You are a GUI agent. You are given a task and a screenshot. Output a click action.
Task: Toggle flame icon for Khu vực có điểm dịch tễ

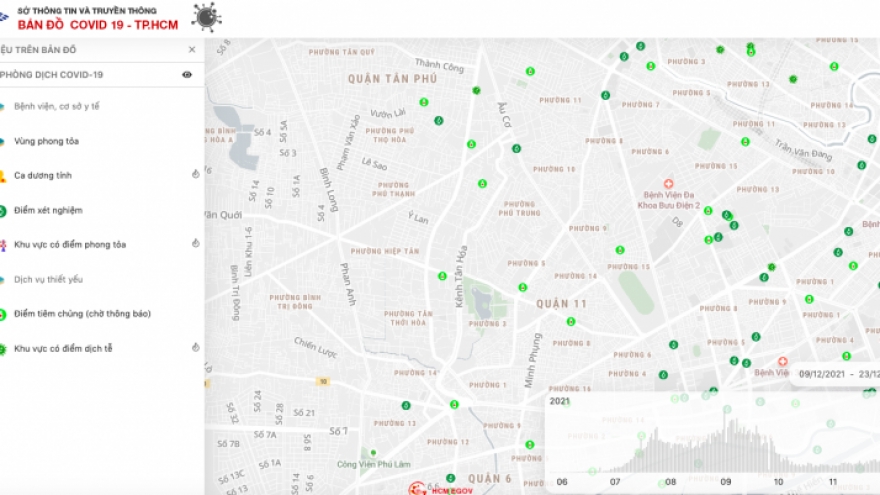(195, 347)
